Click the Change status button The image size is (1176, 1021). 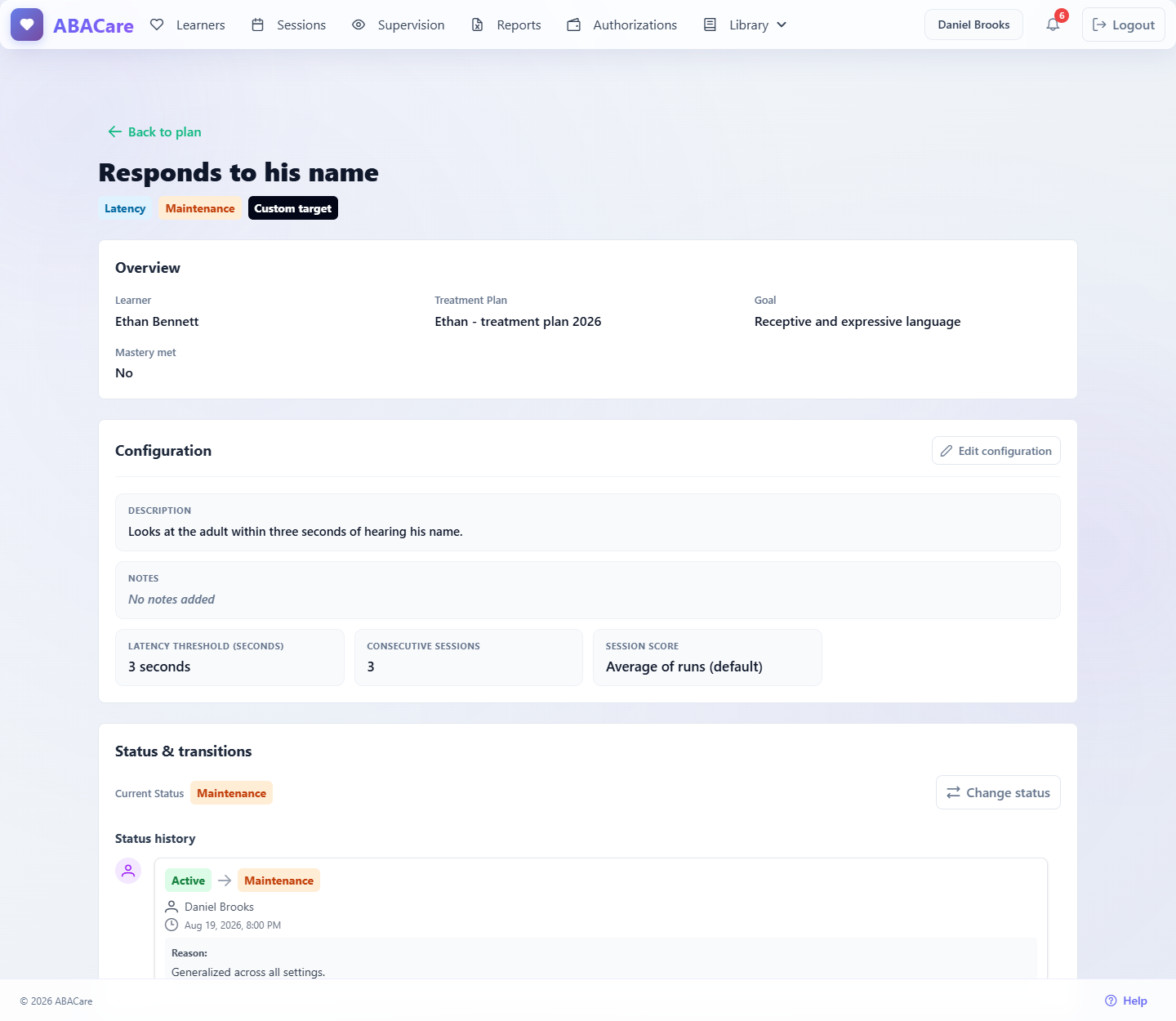998,792
